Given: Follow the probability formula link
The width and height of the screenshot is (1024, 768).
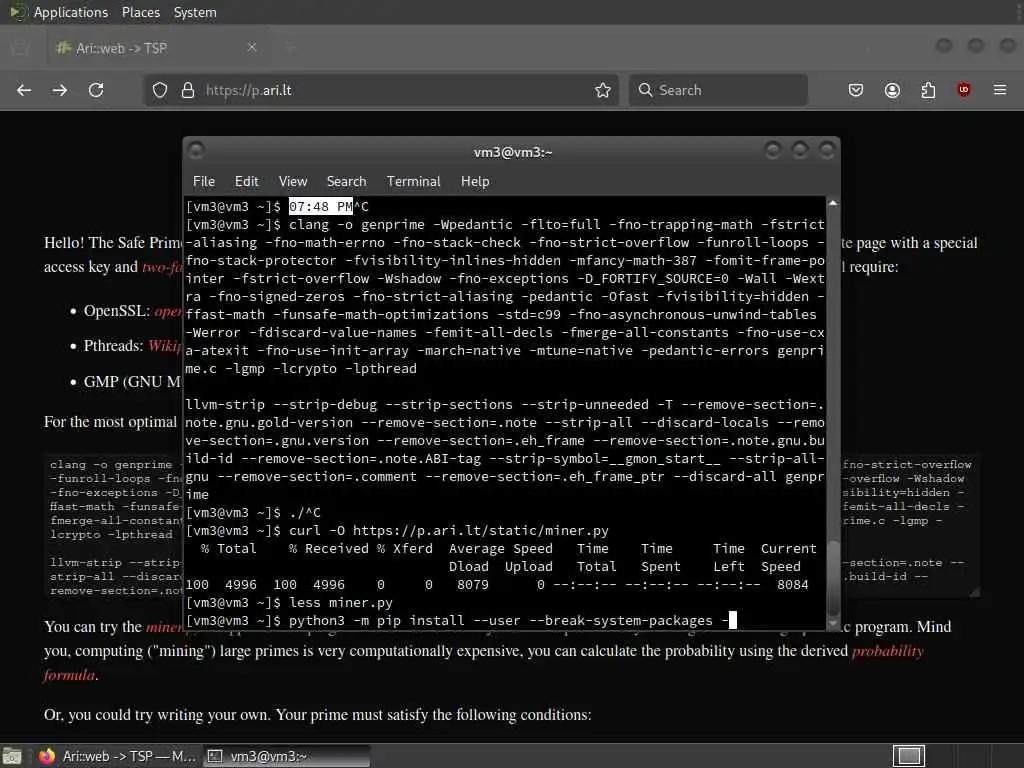Looking at the screenshot, I should point(888,651).
